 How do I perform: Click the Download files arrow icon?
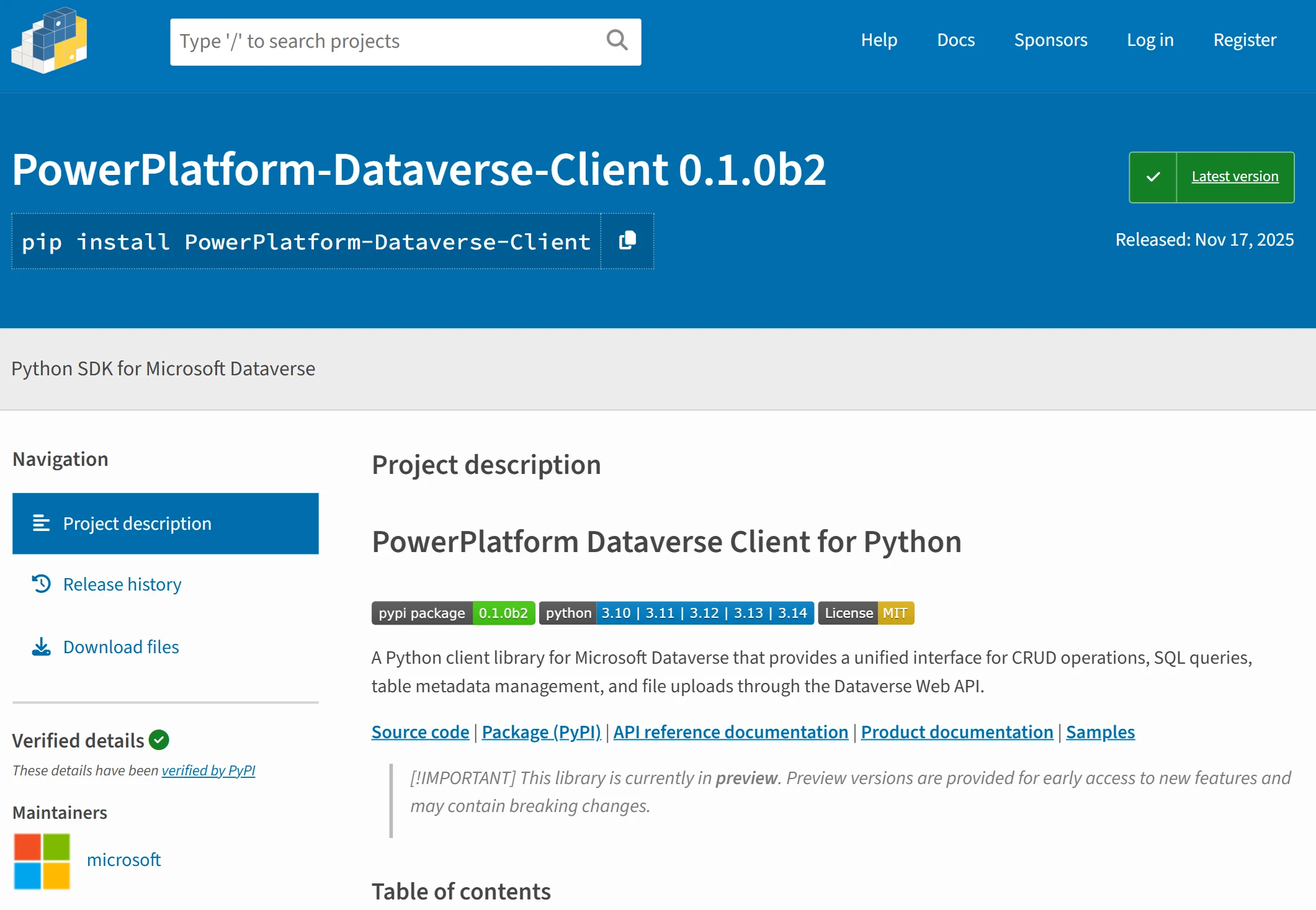click(x=40, y=646)
